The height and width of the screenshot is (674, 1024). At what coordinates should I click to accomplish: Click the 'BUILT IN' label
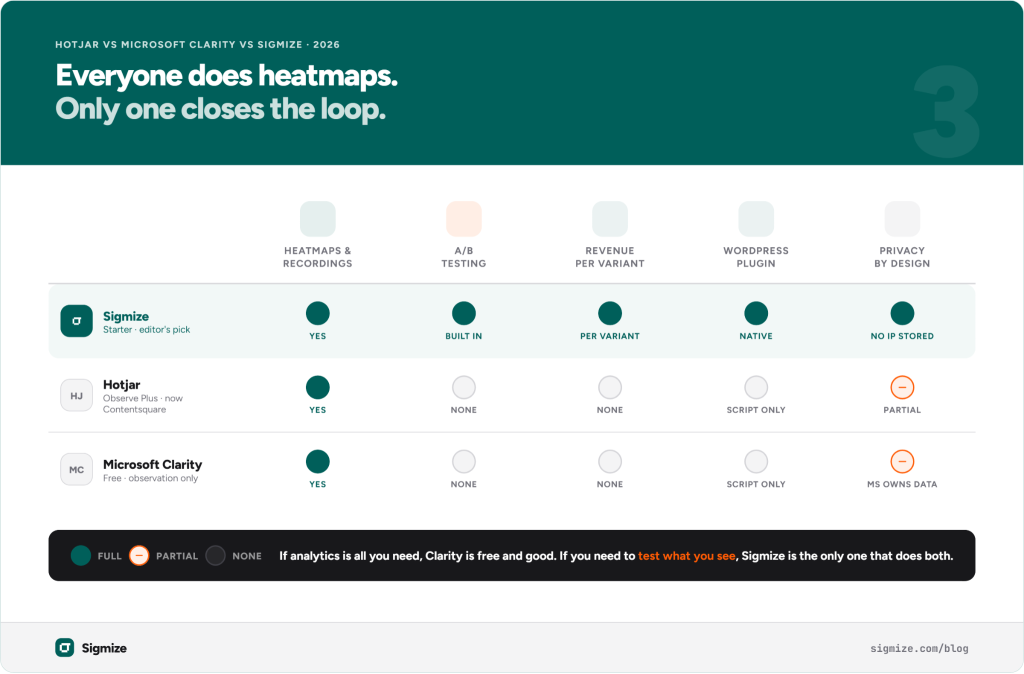[464, 336]
